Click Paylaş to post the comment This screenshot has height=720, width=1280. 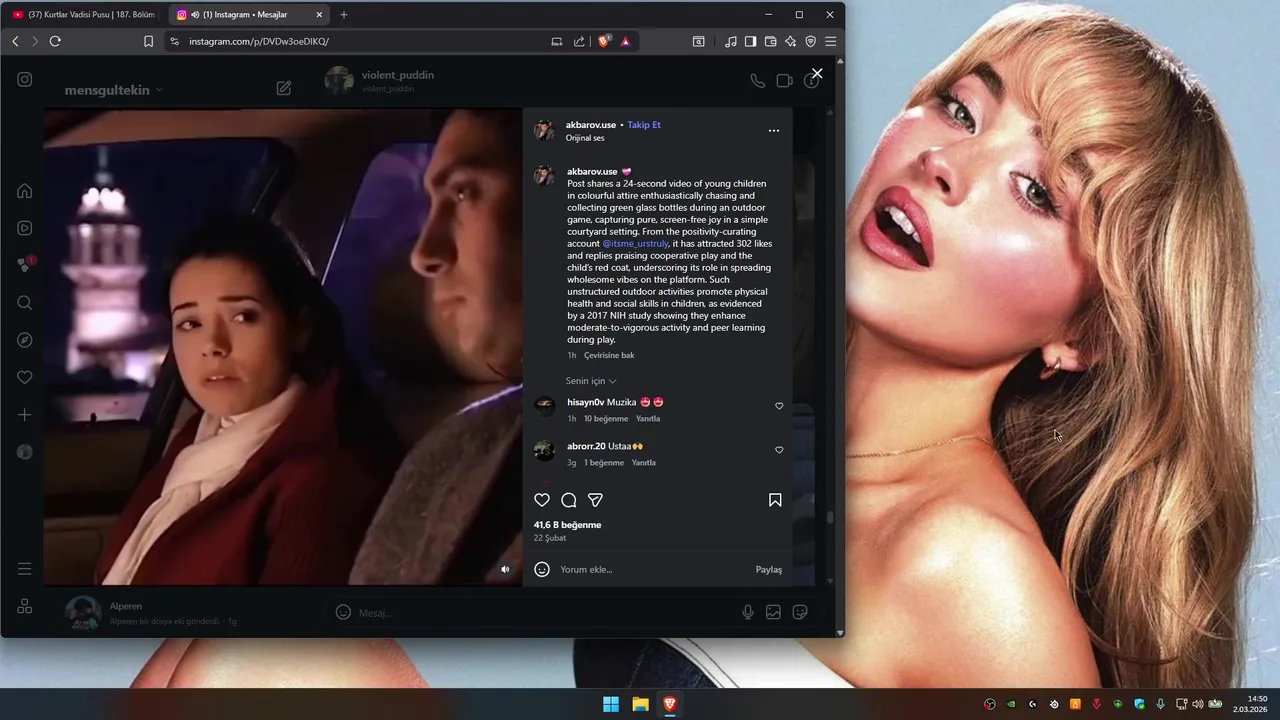coord(769,569)
